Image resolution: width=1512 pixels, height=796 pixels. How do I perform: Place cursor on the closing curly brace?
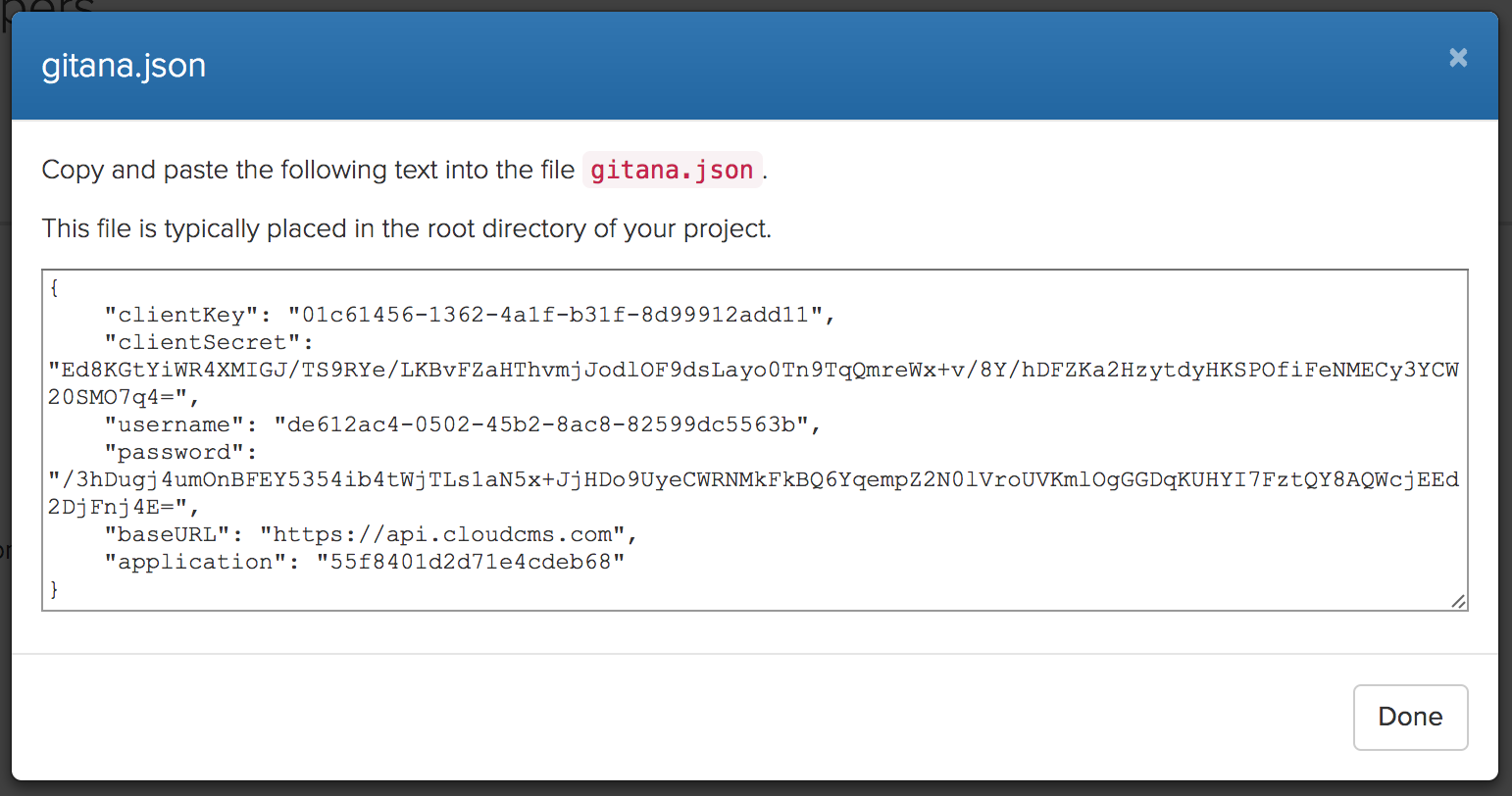point(54,589)
